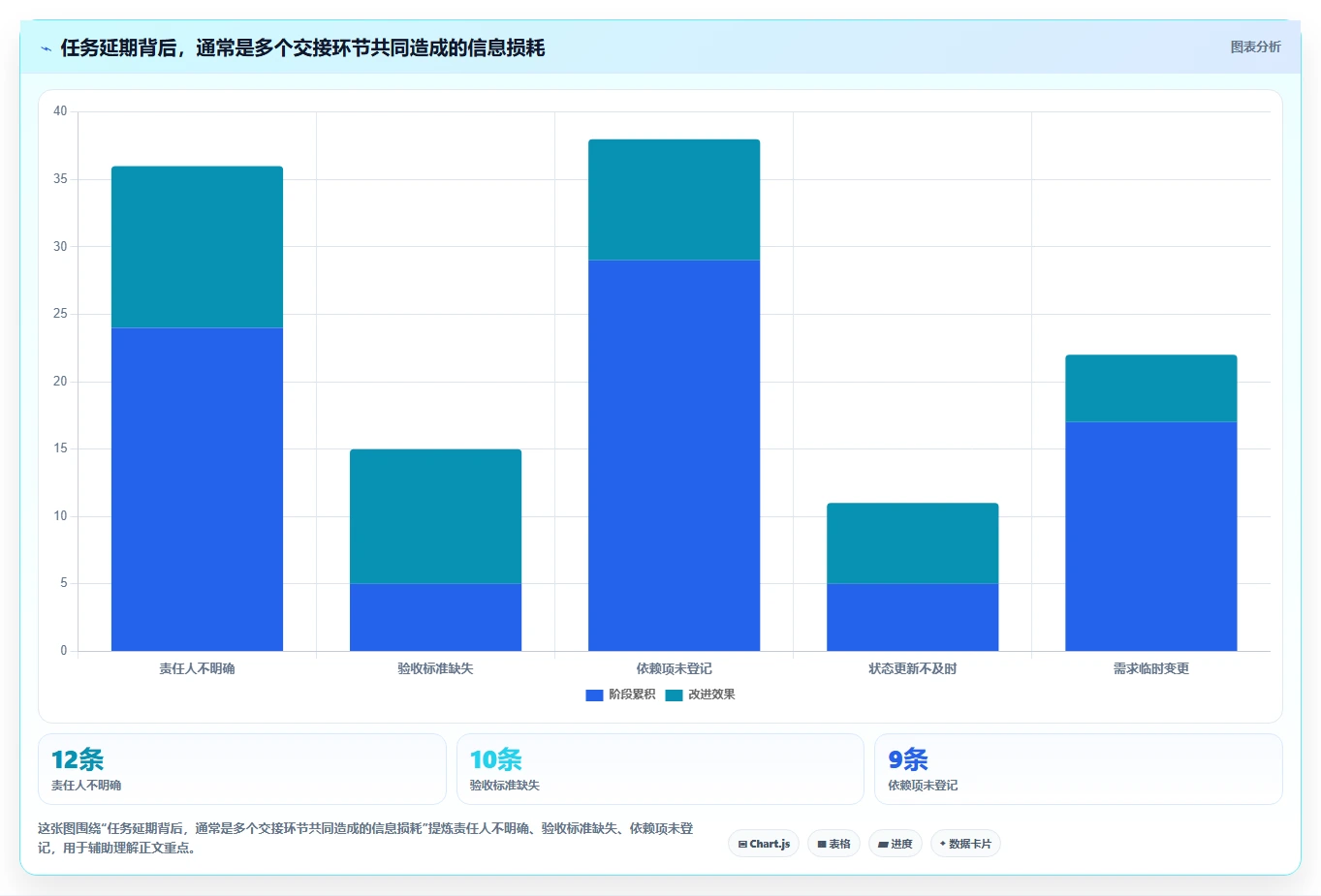Click y-axis value 40
Viewport: 1321px width, 896px height.
pyautogui.click(x=60, y=111)
